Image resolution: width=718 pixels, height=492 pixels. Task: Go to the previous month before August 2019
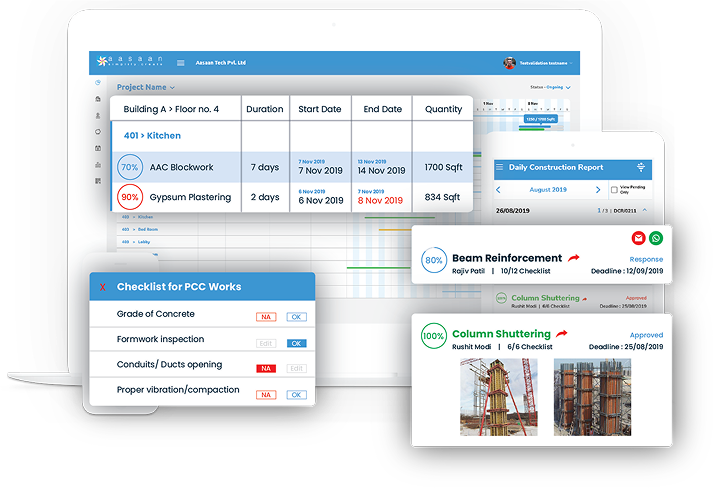tap(499, 189)
